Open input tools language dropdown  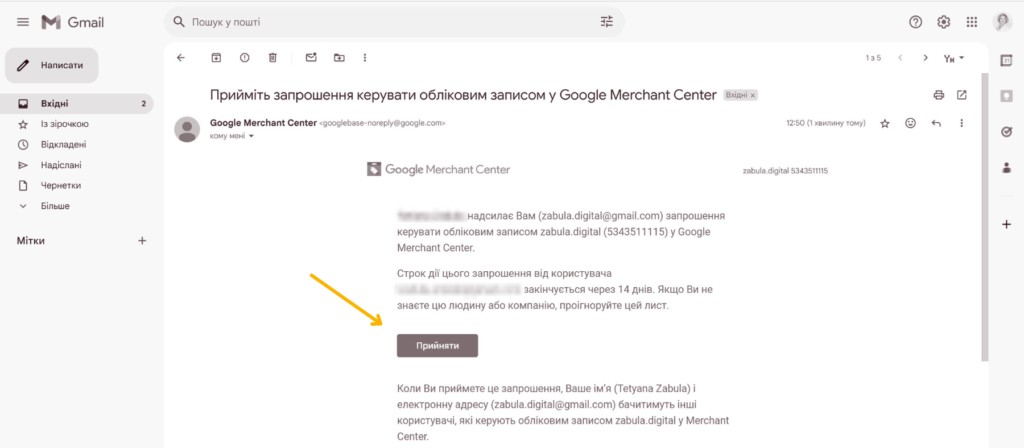coord(953,58)
